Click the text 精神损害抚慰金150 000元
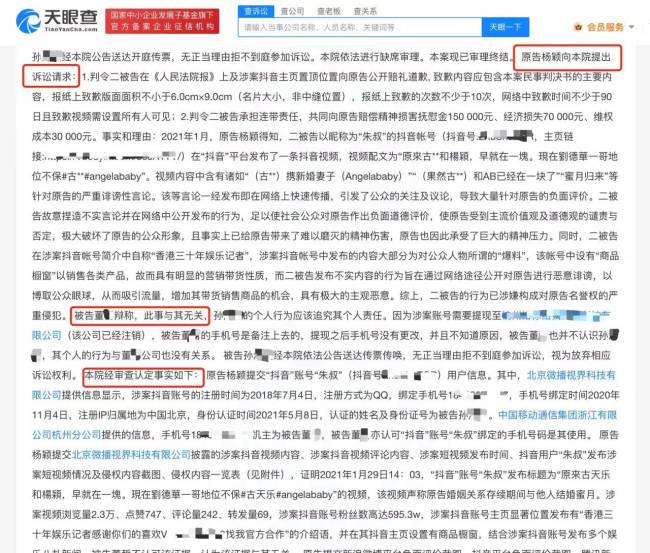The height and width of the screenshot is (553, 650). point(434,117)
